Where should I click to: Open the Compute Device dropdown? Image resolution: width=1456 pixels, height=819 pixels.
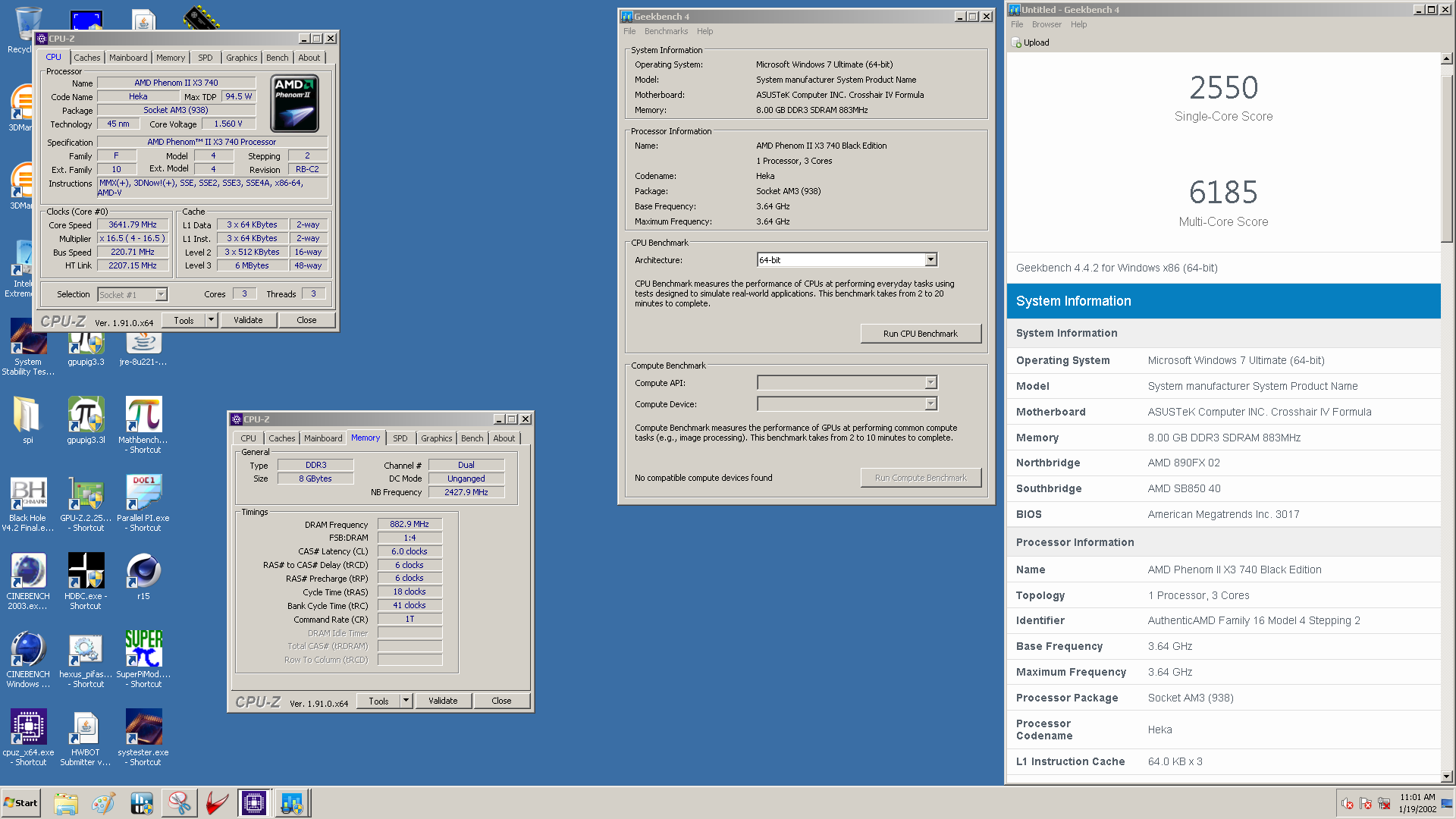(930, 404)
